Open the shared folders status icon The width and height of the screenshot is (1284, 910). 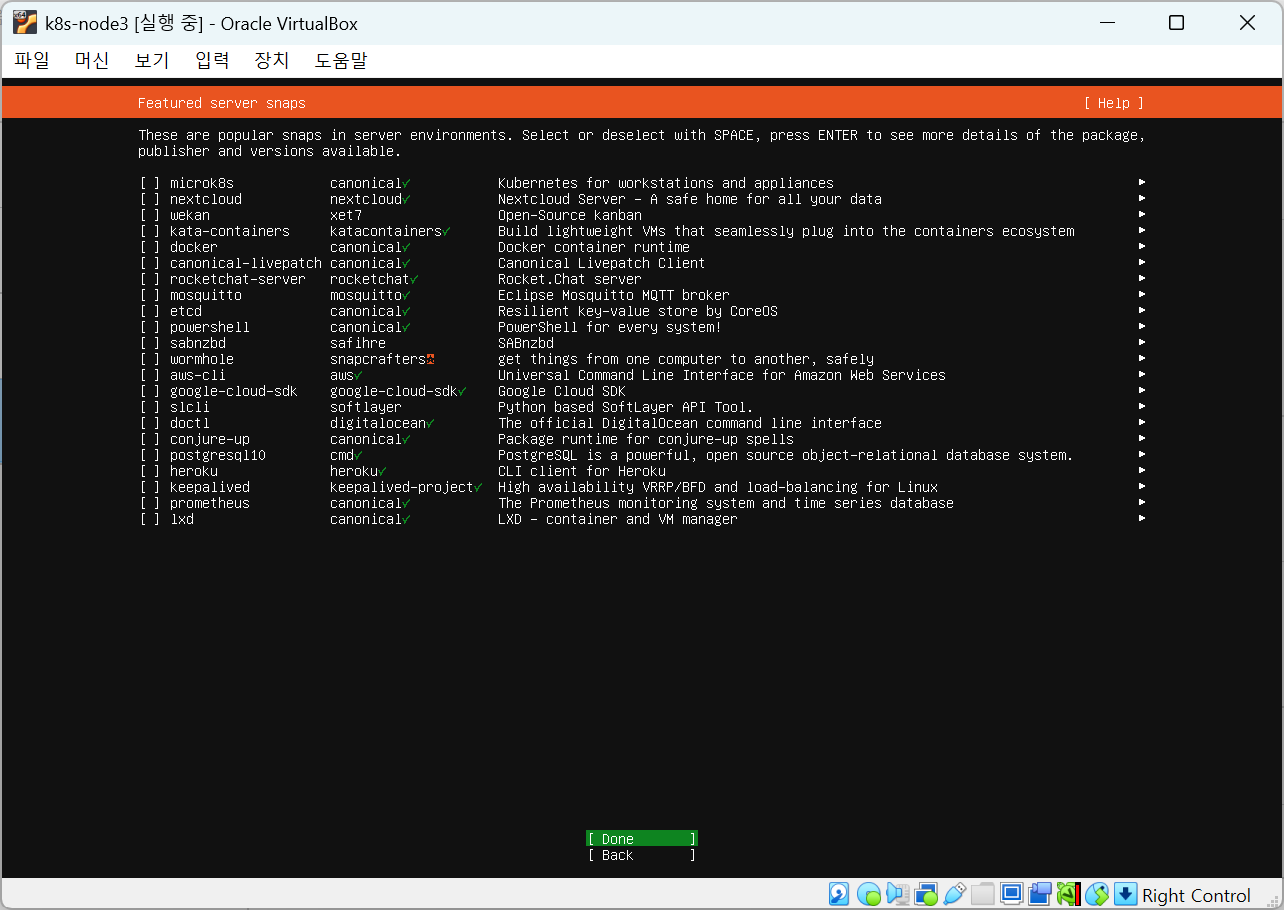click(x=983, y=894)
